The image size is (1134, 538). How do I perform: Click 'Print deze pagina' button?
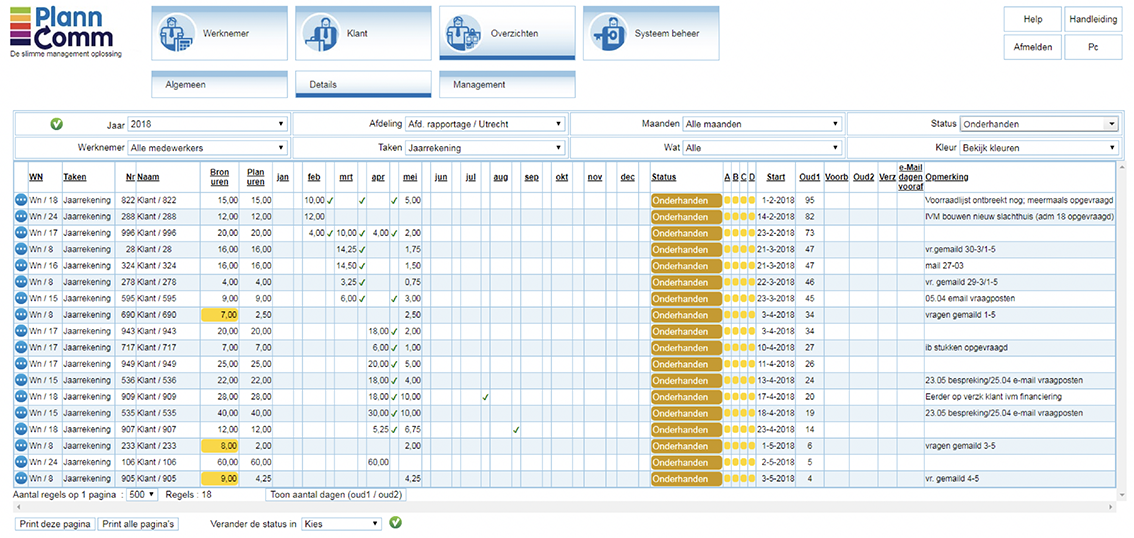(x=55, y=524)
